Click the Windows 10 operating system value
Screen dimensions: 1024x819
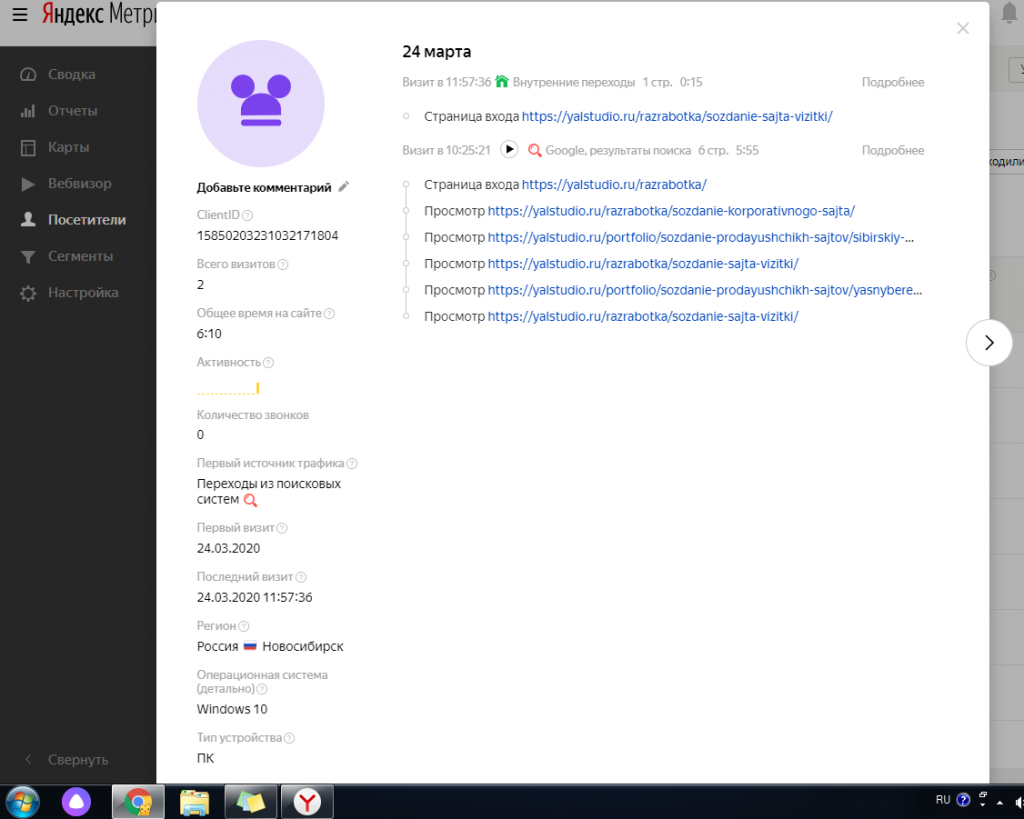(232, 709)
